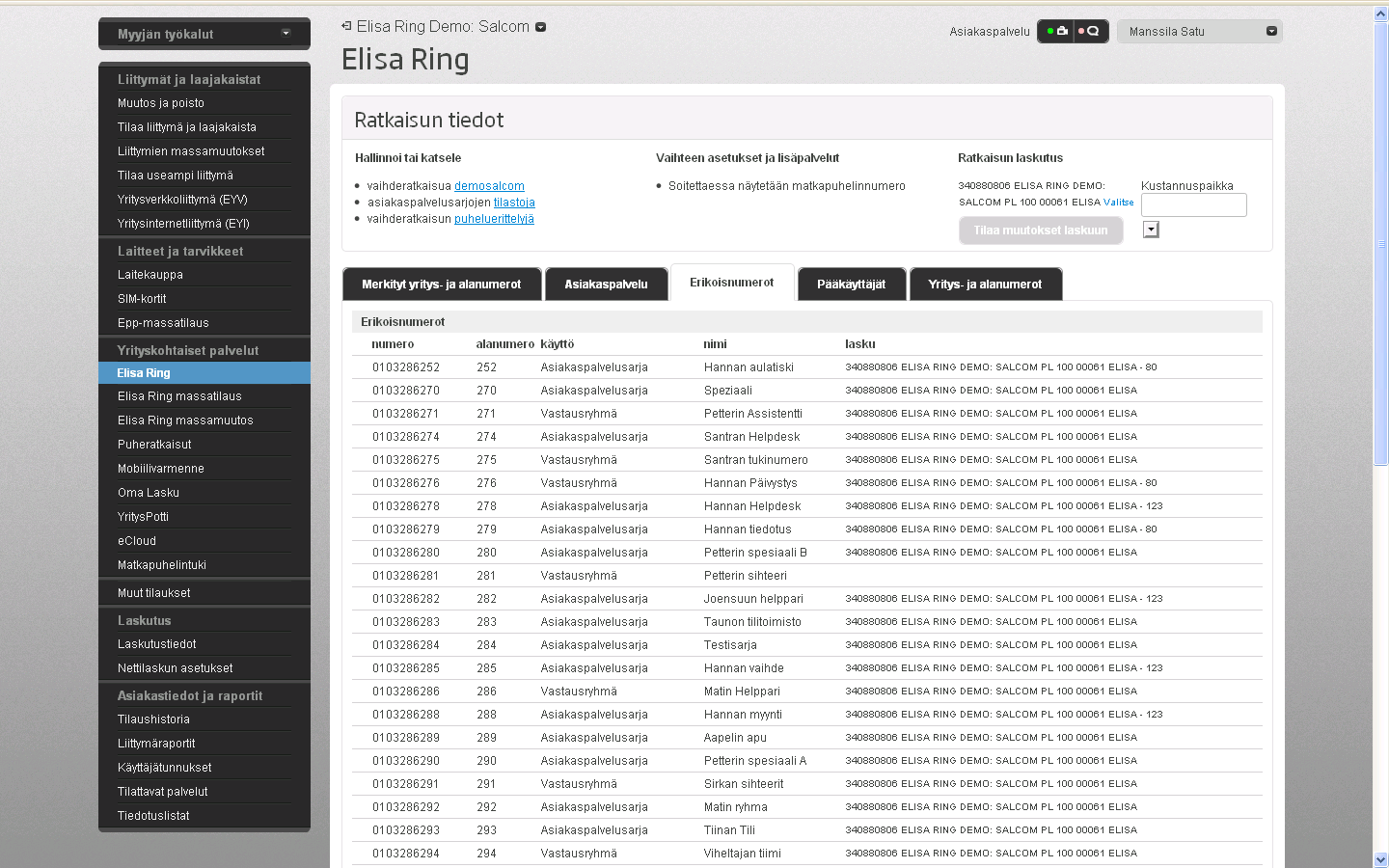Screen dimensions: 1389x868
Task: Select Elisa Ring highlighted sidebar item
Action: coord(204,373)
